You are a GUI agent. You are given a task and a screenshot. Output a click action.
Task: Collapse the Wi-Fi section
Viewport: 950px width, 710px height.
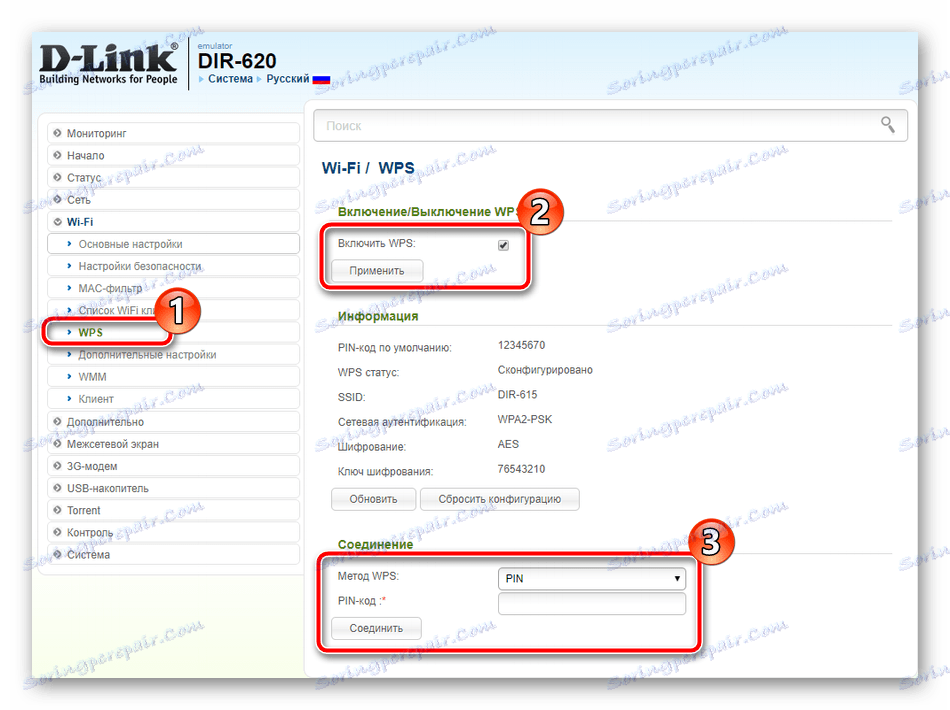click(173, 222)
